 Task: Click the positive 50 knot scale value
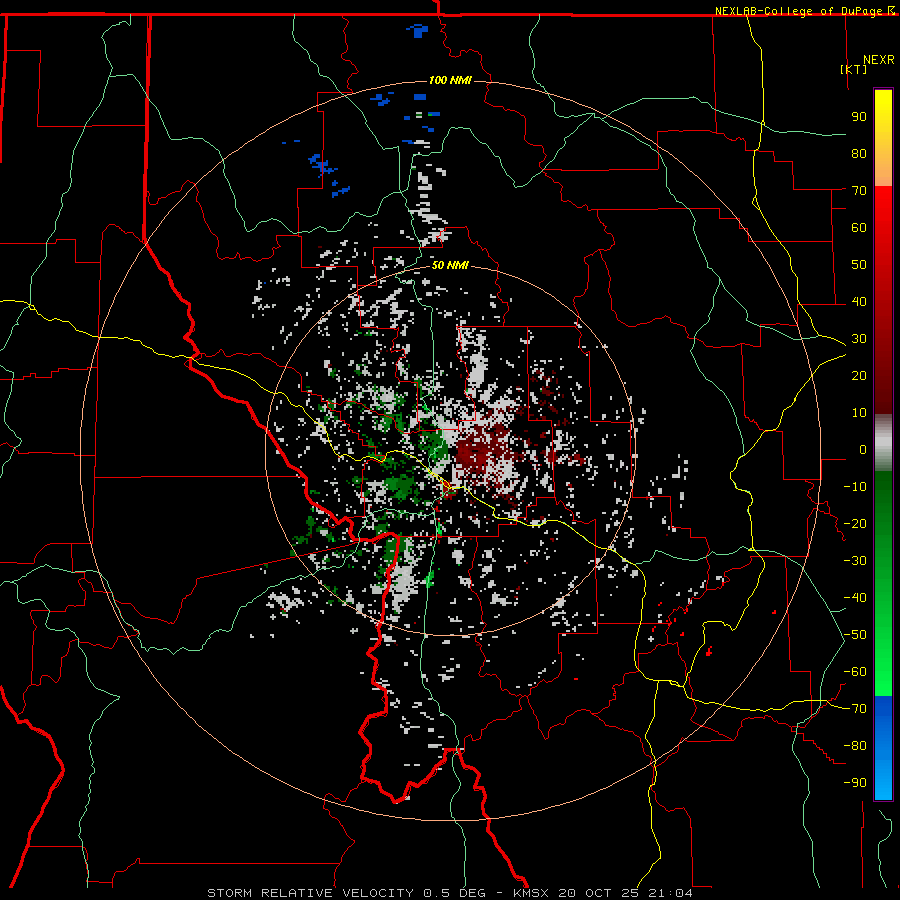click(x=859, y=265)
